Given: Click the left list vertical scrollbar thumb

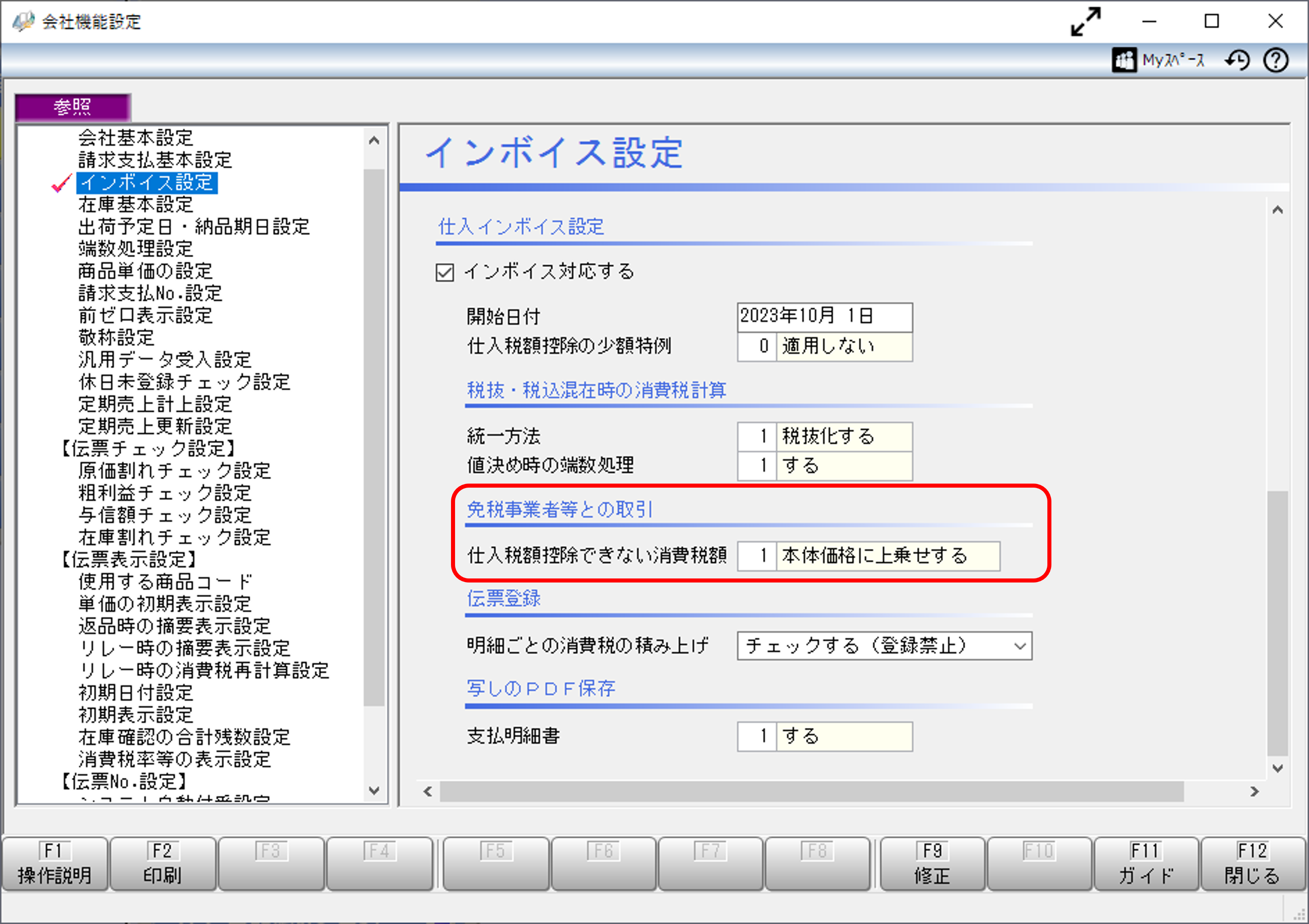Looking at the screenshot, I should (x=374, y=437).
